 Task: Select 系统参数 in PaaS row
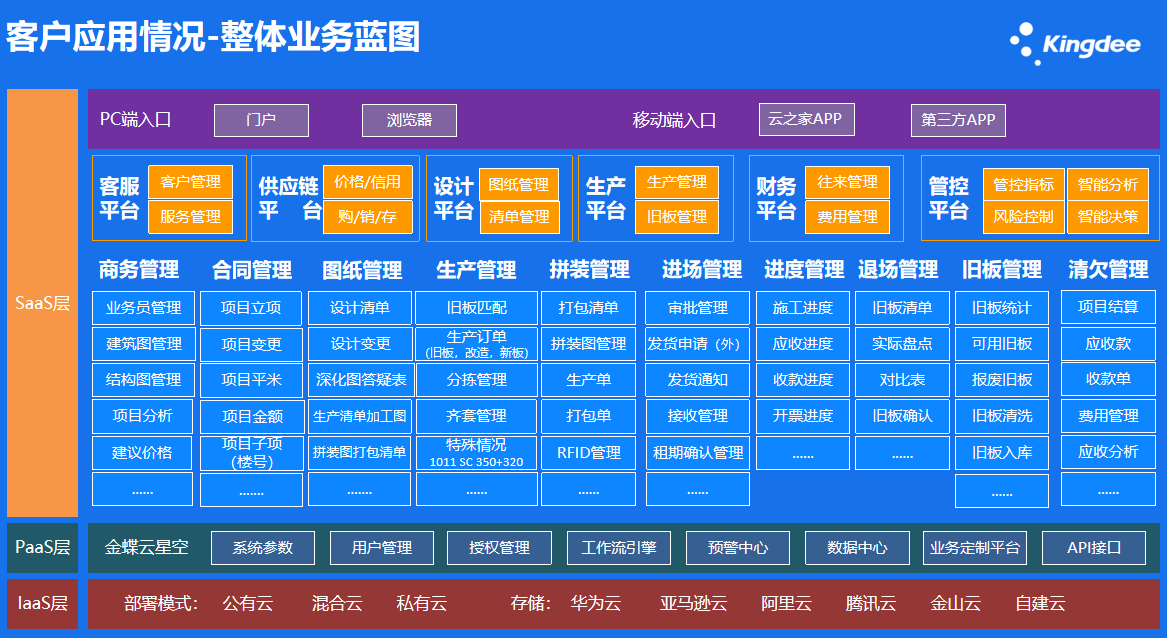point(263,548)
